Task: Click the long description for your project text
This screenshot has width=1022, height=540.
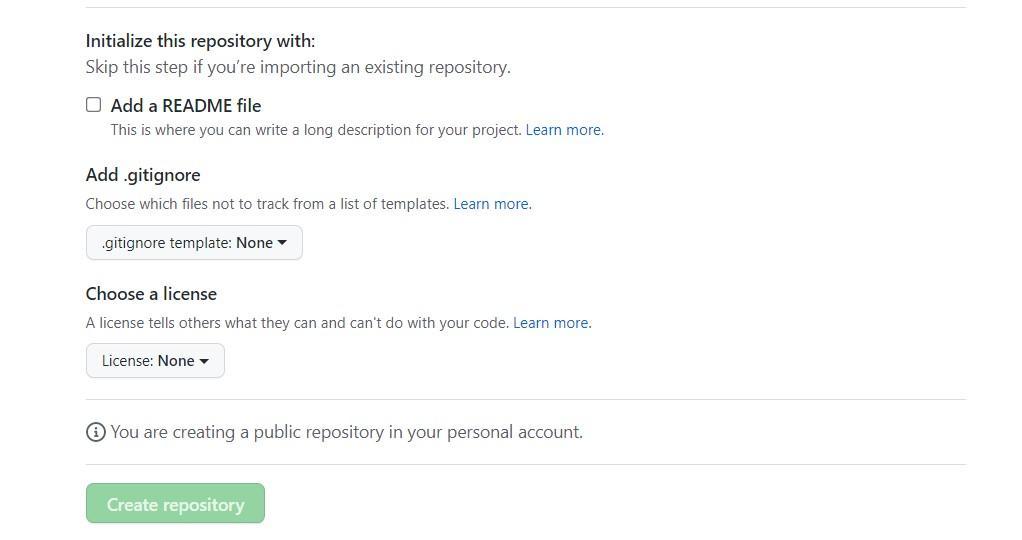Action: [x=316, y=130]
